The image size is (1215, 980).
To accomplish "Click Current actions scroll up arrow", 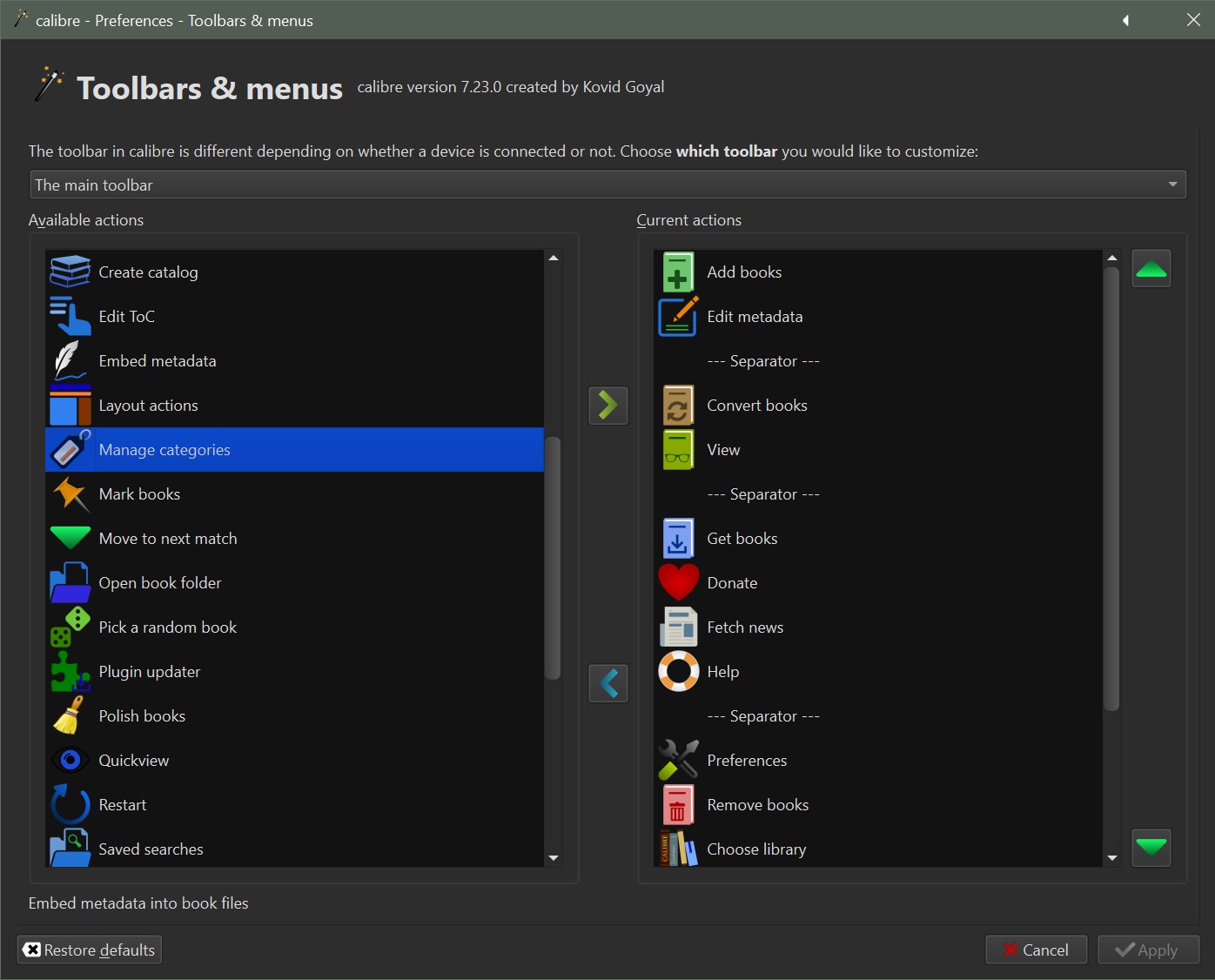I will click(x=1111, y=258).
